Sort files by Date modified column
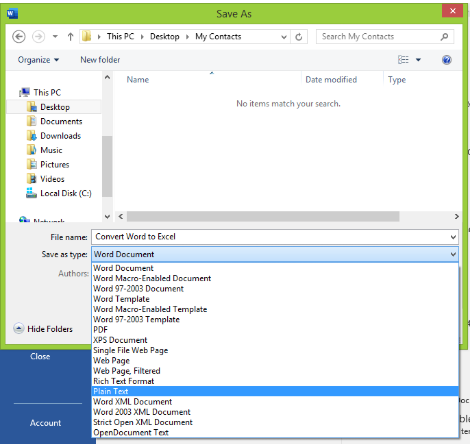The image size is (470, 445). tap(331, 80)
